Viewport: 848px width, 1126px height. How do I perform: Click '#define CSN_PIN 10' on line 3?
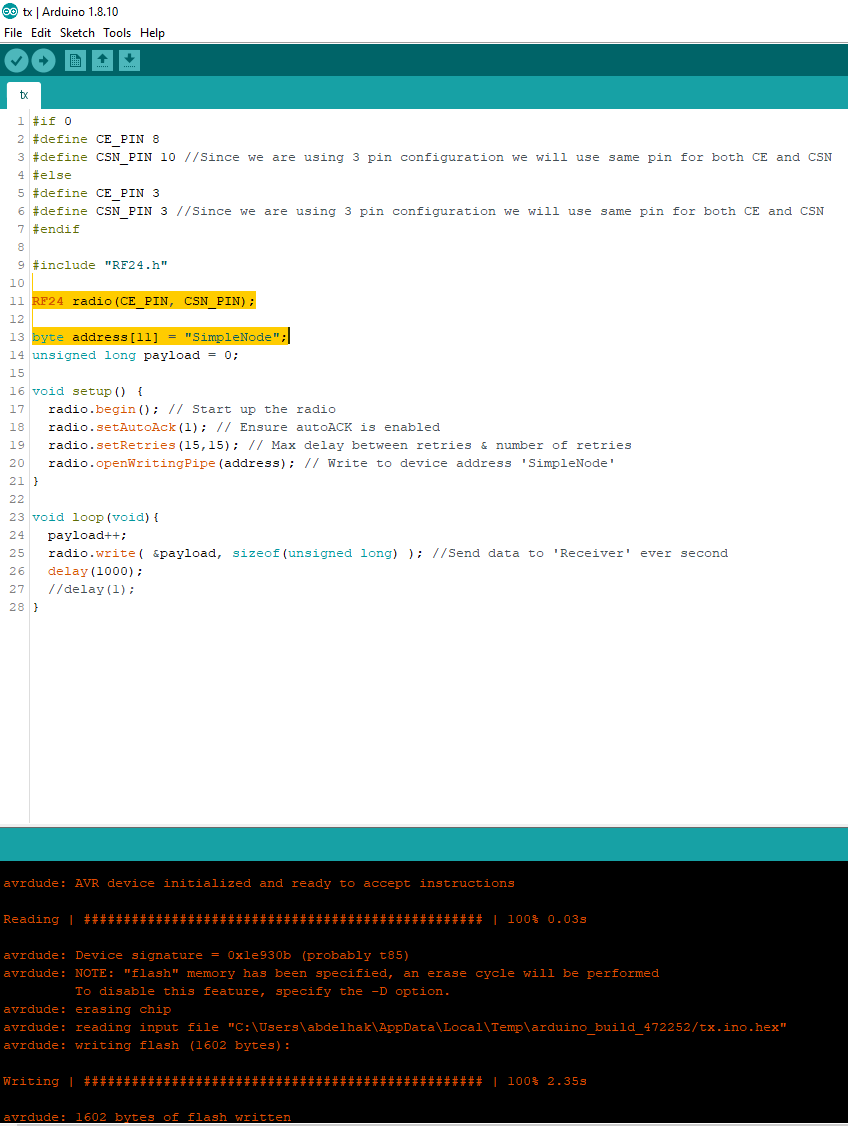click(x=104, y=157)
